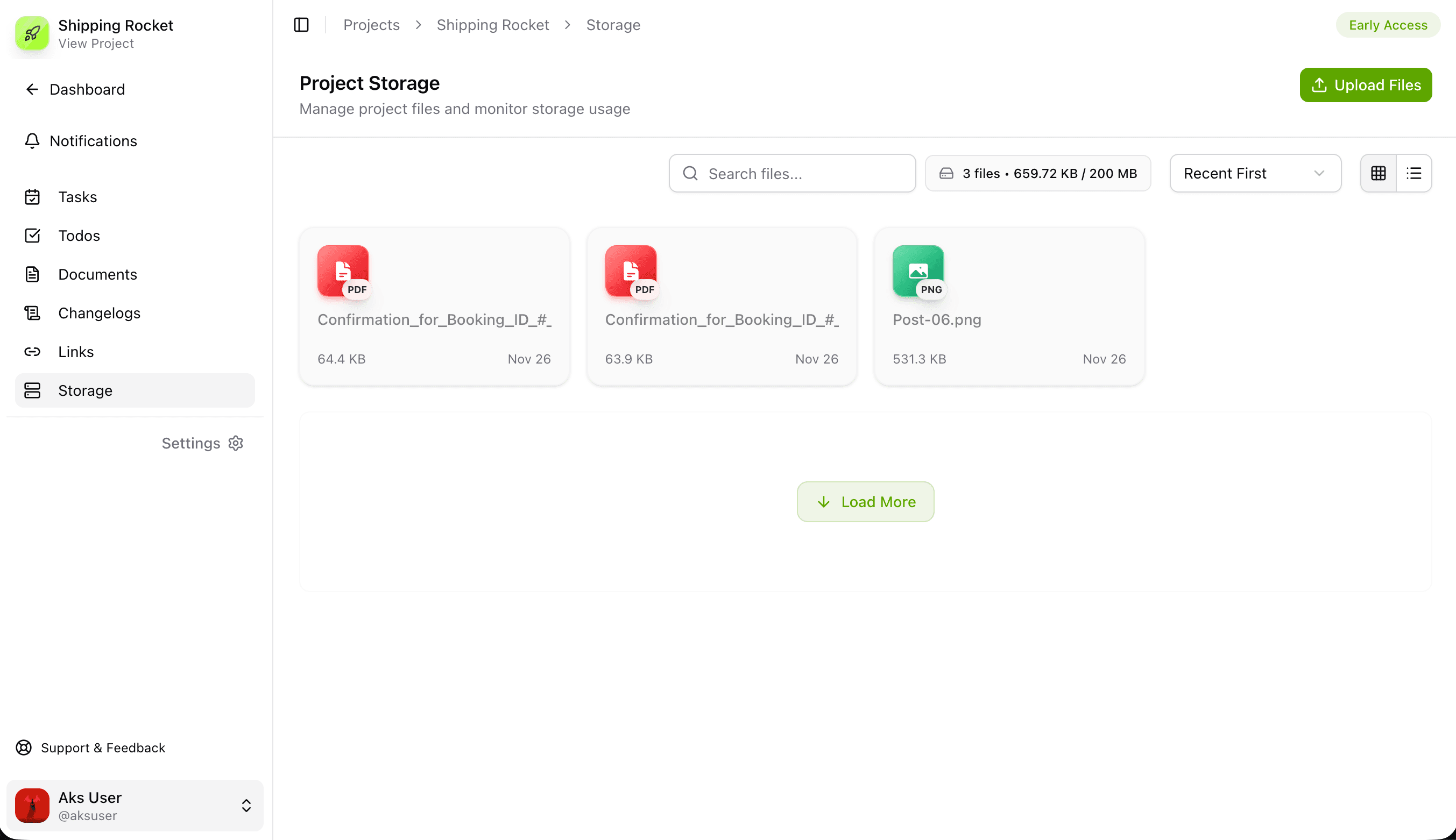Go back to Dashboard via arrow

coord(32,89)
